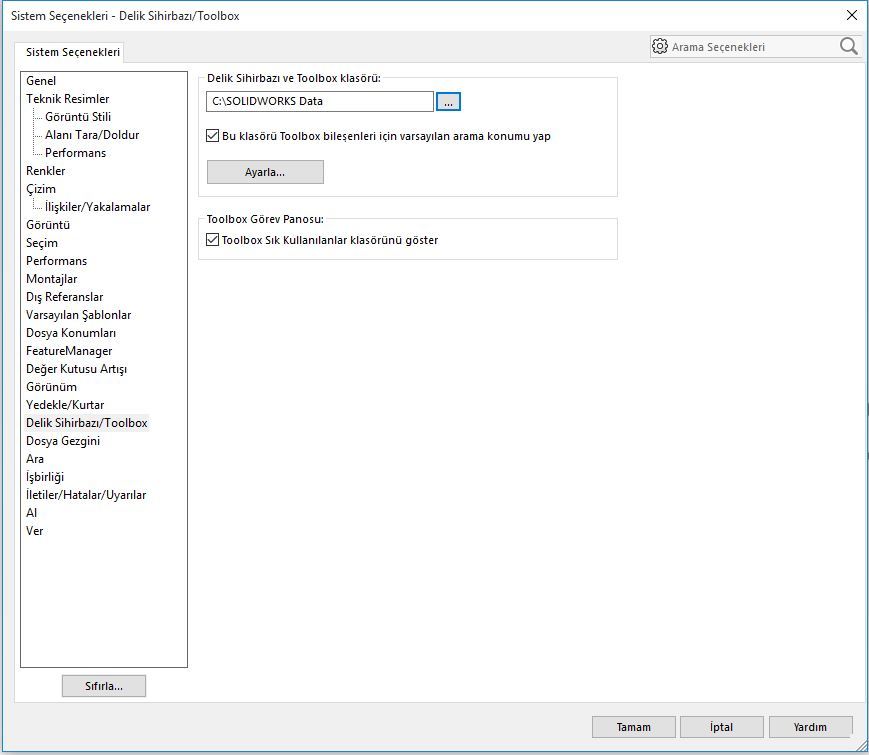Select Al category in list
Image resolution: width=869 pixels, height=755 pixels.
pos(32,513)
